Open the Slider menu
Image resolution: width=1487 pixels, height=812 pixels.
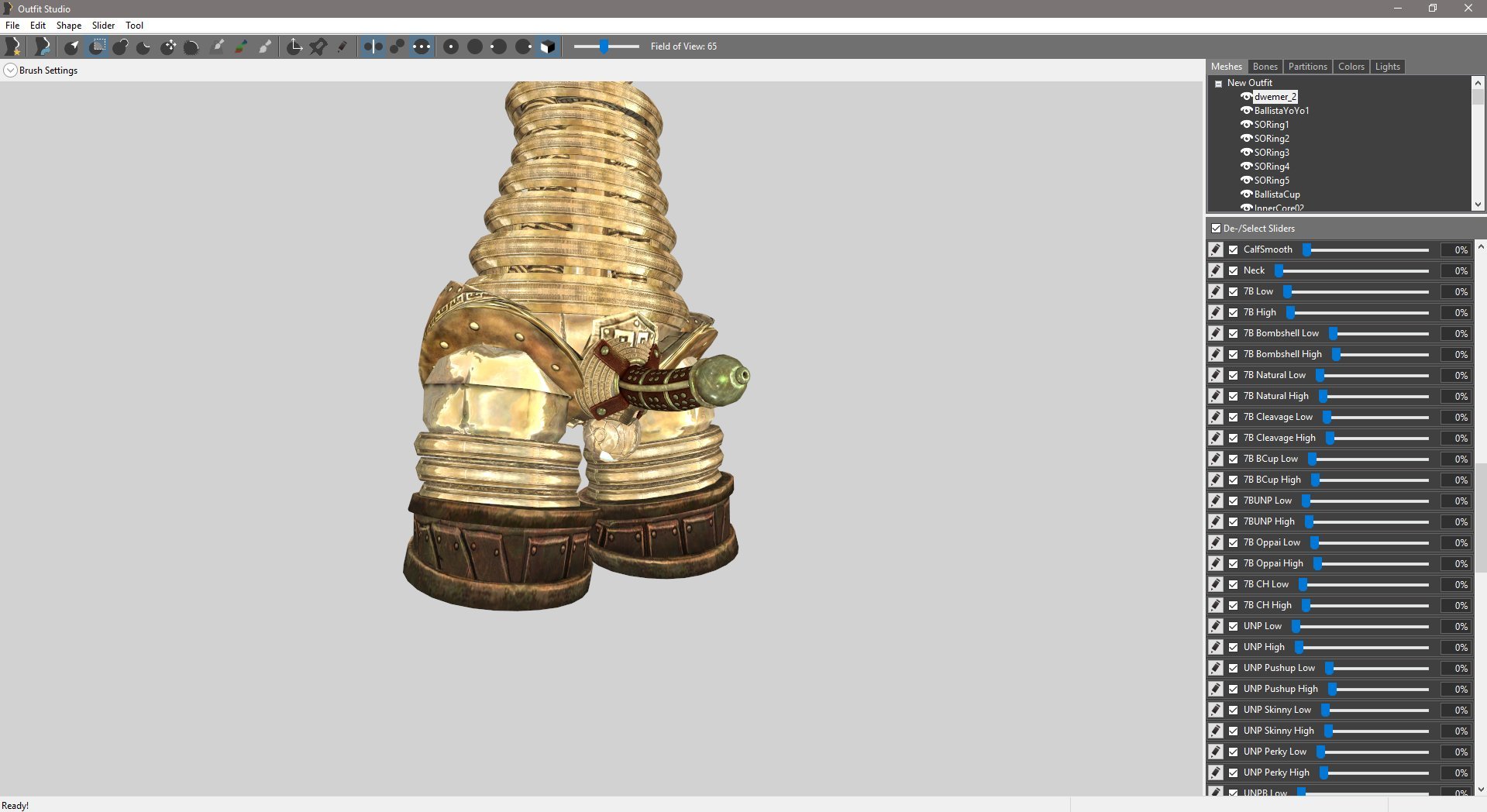(103, 26)
